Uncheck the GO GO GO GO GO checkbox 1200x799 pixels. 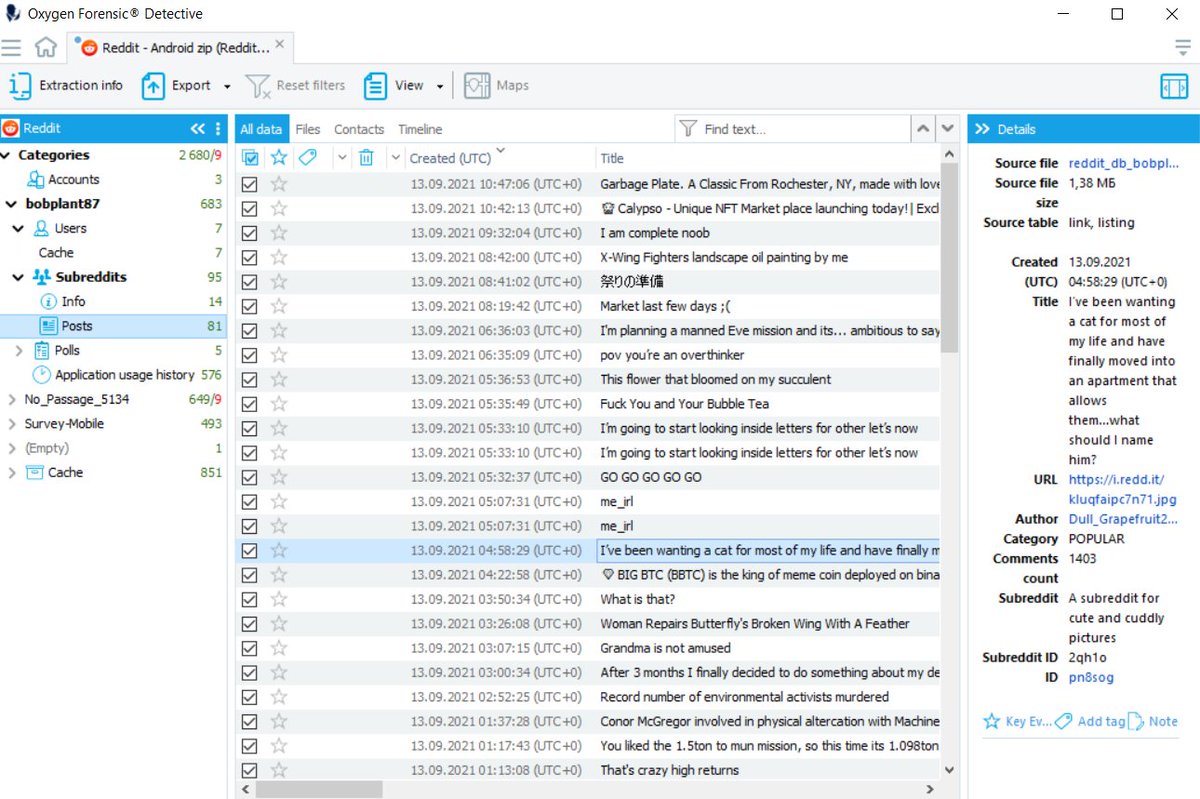click(250, 477)
